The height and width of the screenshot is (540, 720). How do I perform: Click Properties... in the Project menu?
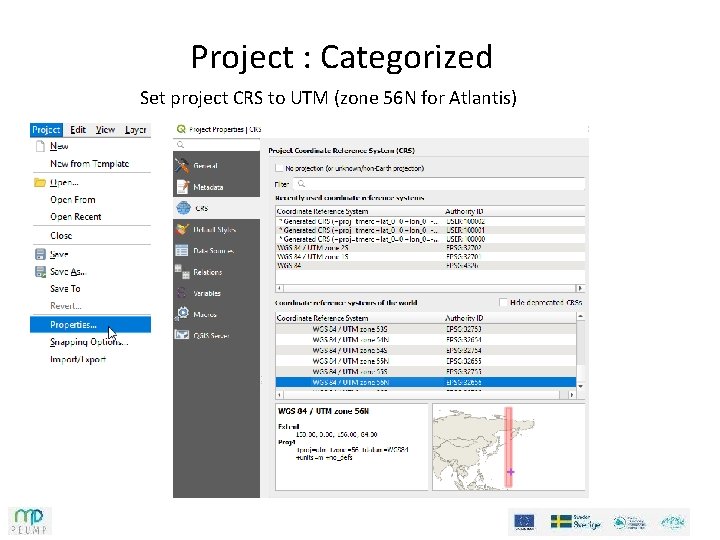(x=90, y=325)
